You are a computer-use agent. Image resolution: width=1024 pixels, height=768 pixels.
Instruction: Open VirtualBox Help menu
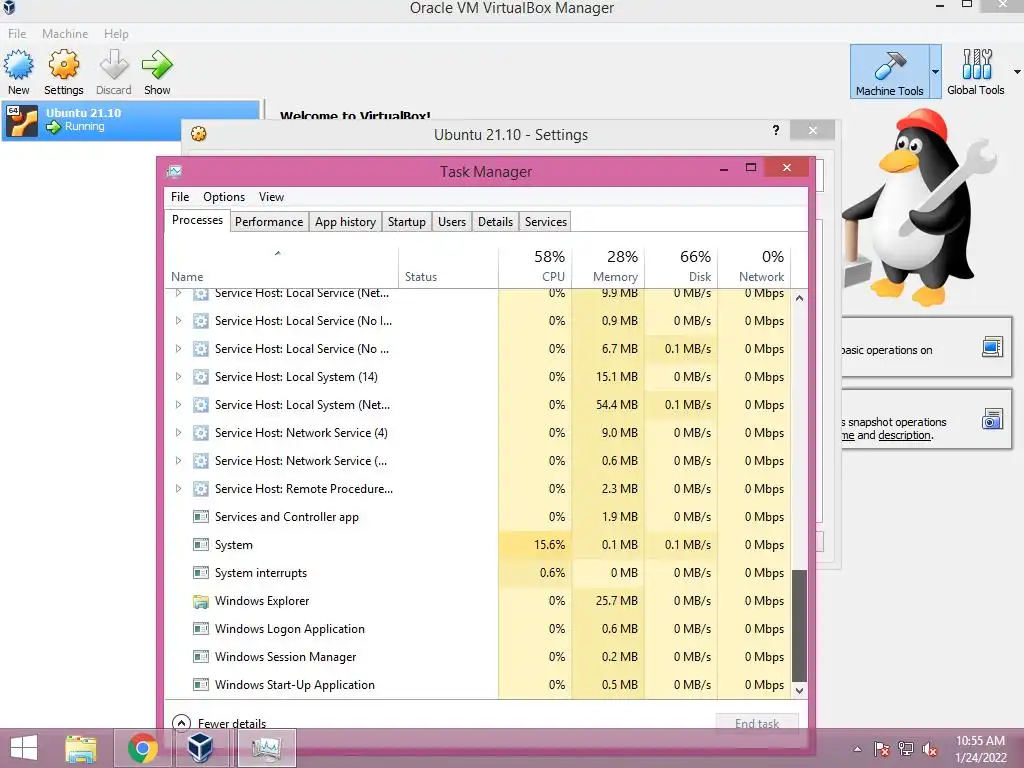(x=116, y=33)
